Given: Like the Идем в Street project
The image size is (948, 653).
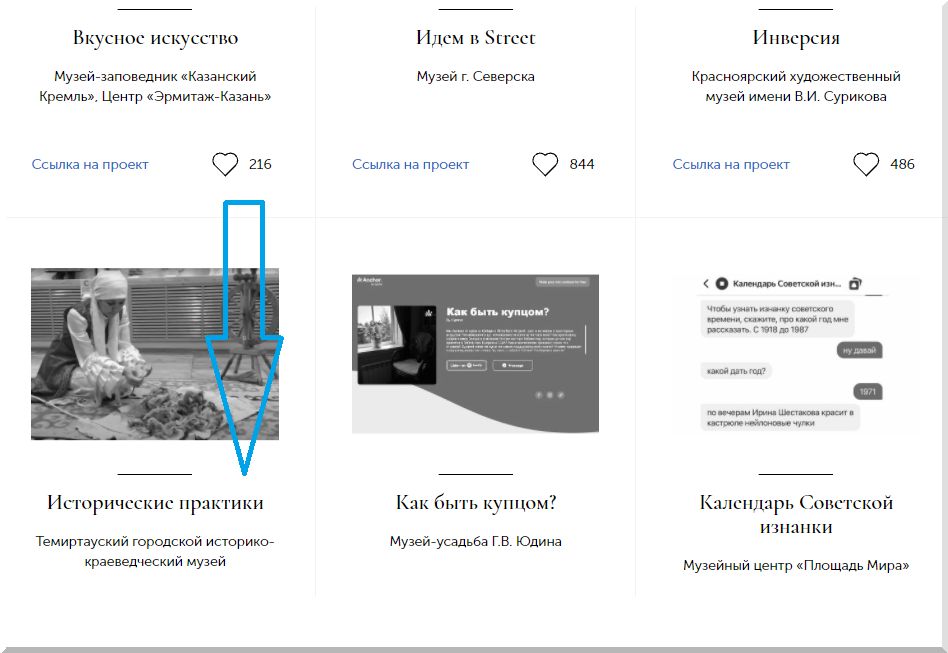Looking at the screenshot, I should tap(545, 164).
